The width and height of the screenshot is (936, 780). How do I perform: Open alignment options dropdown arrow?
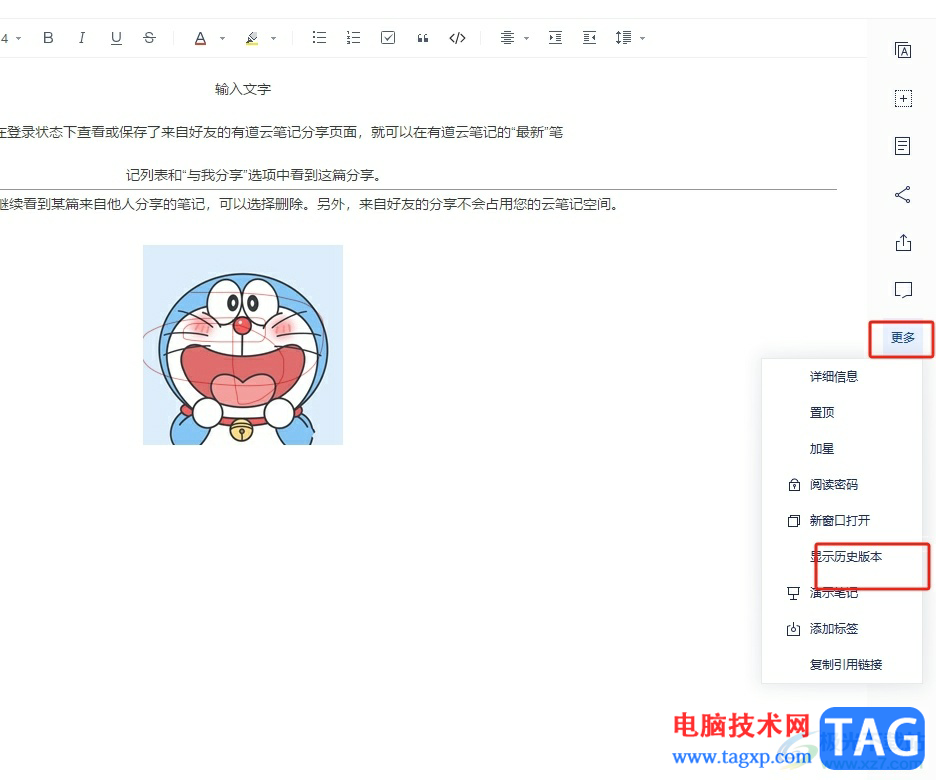(x=526, y=38)
